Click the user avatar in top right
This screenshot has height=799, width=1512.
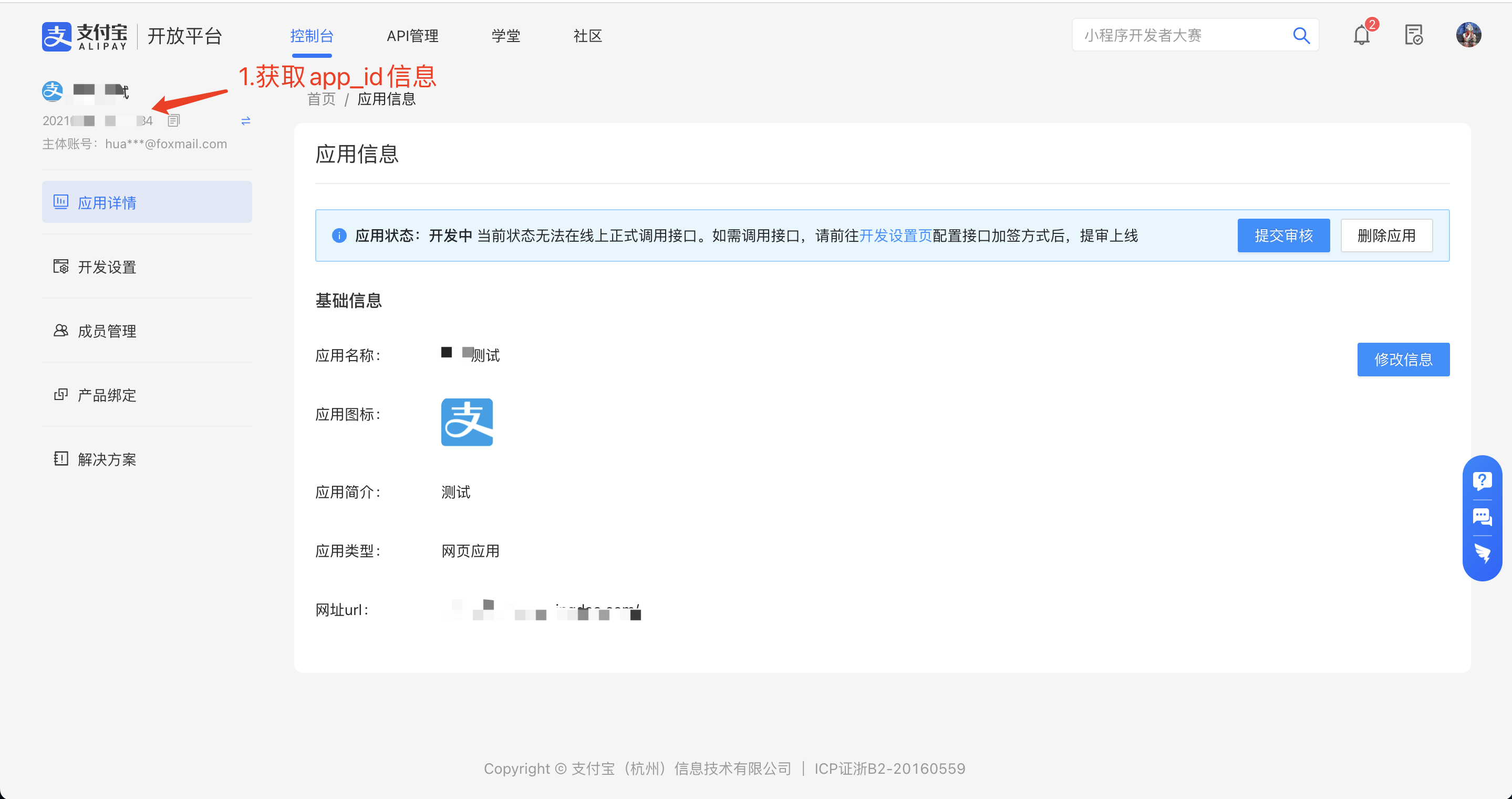(x=1468, y=35)
